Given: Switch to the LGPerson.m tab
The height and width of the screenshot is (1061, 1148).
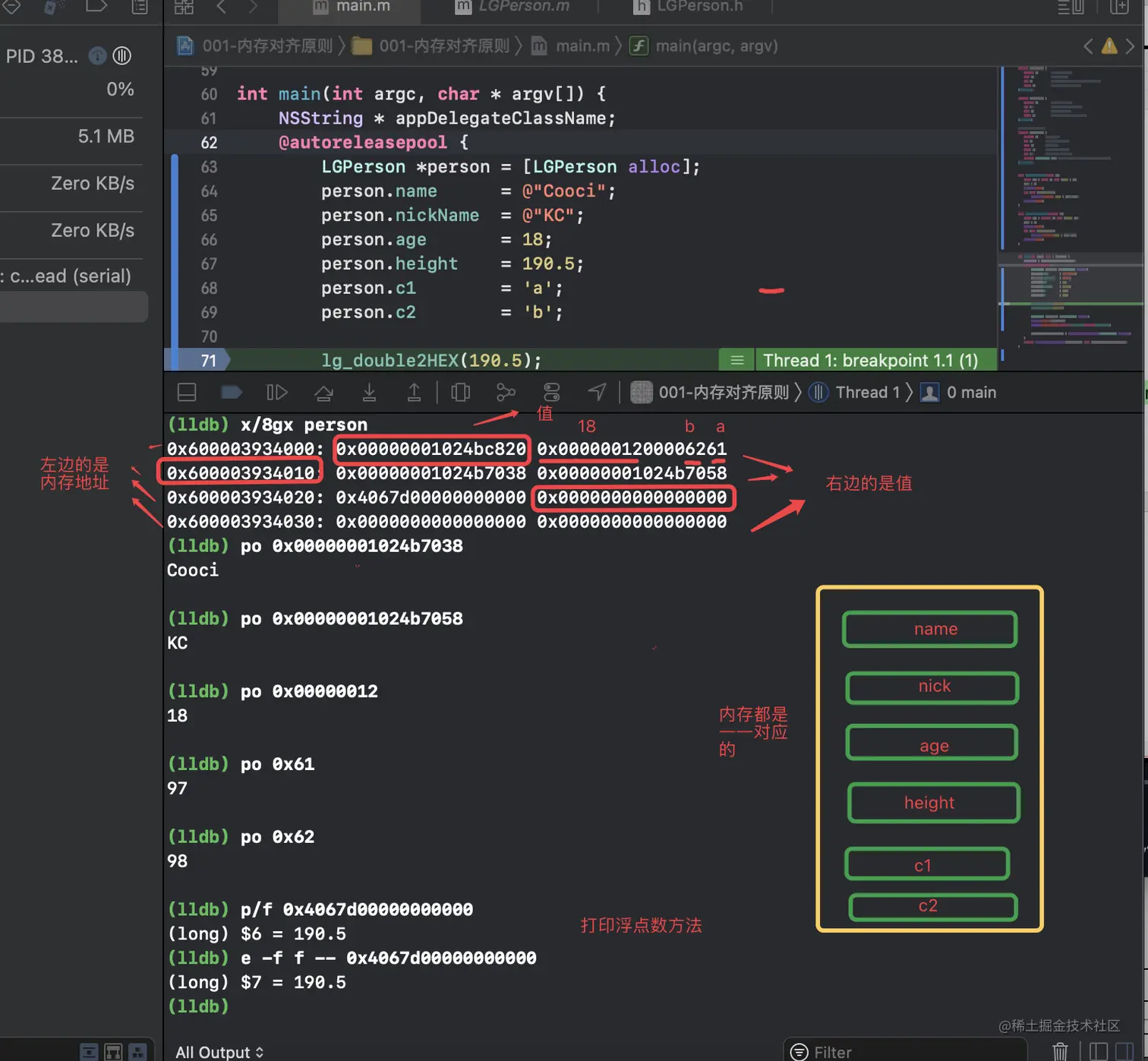Looking at the screenshot, I should pyautogui.click(x=512, y=7).
